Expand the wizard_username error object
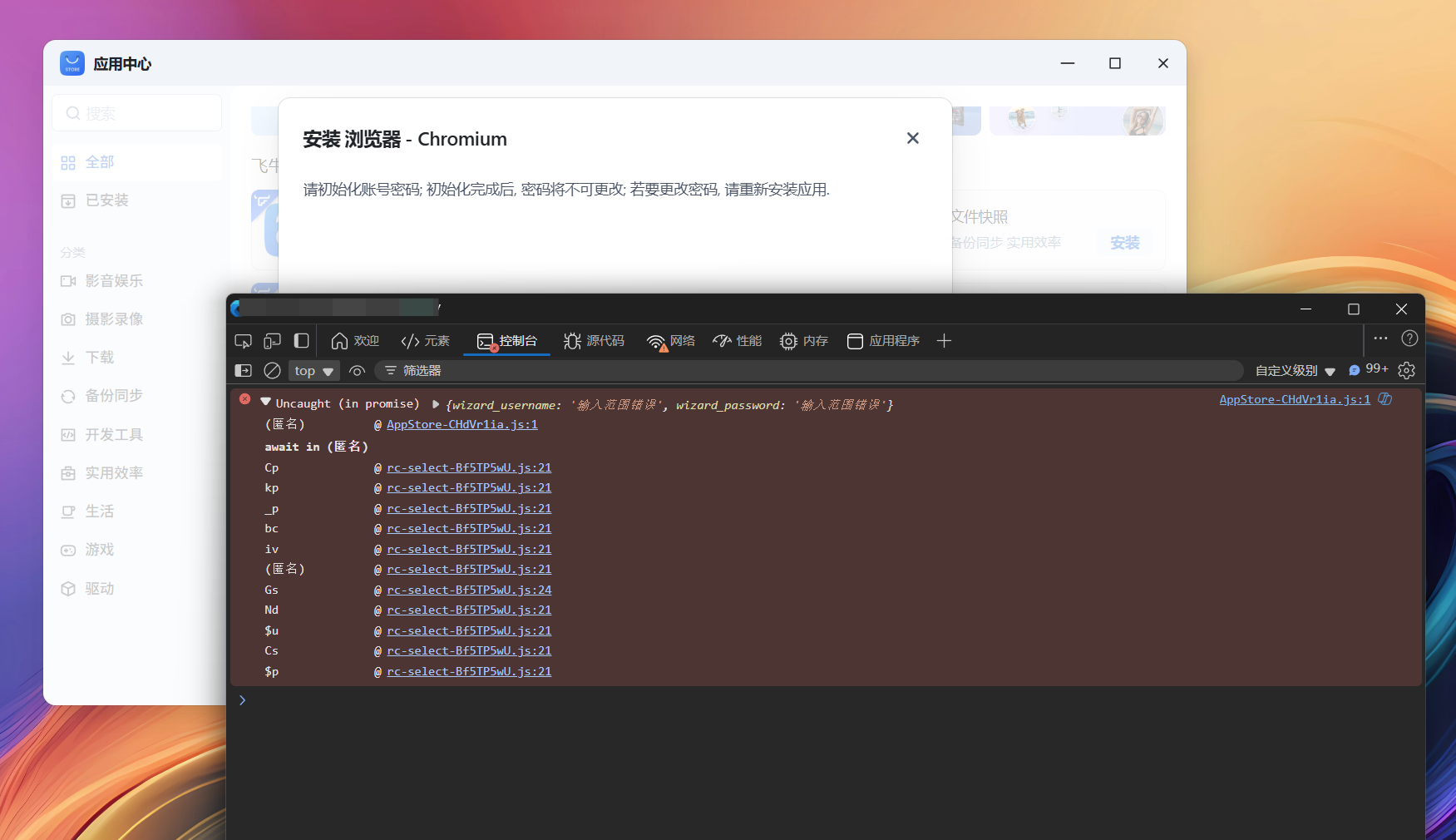 click(435, 404)
